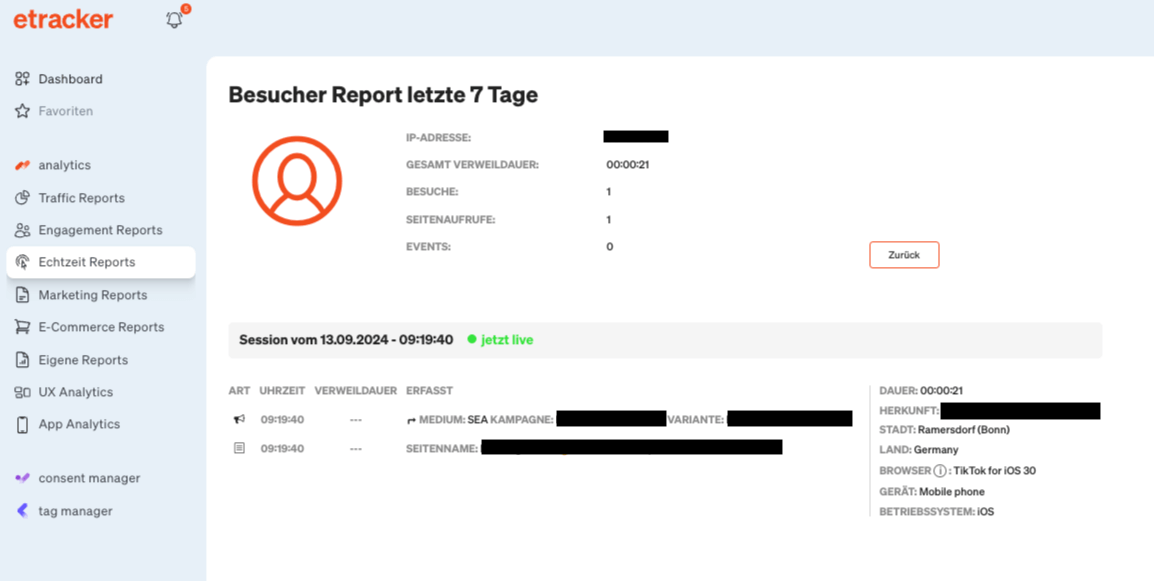Click the notification bell icon

click(x=174, y=19)
